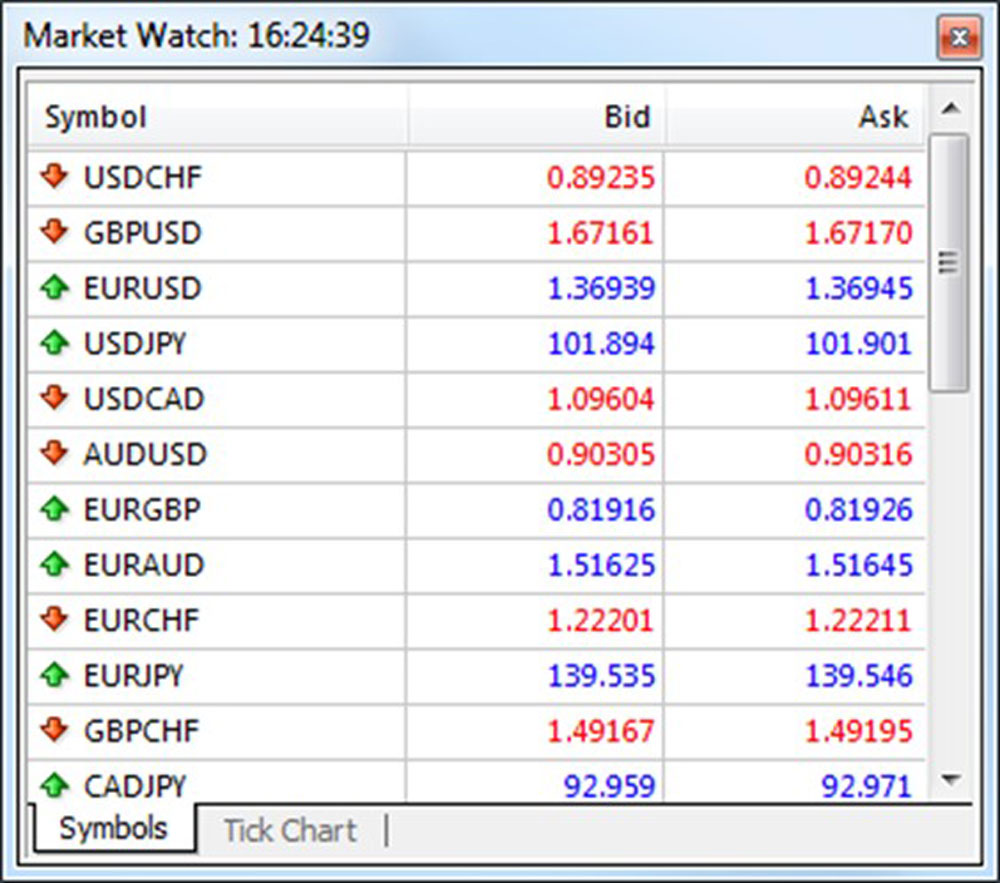Select the USDJPY symbol name
The height and width of the screenshot is (883, 1000).
point(135,344)
